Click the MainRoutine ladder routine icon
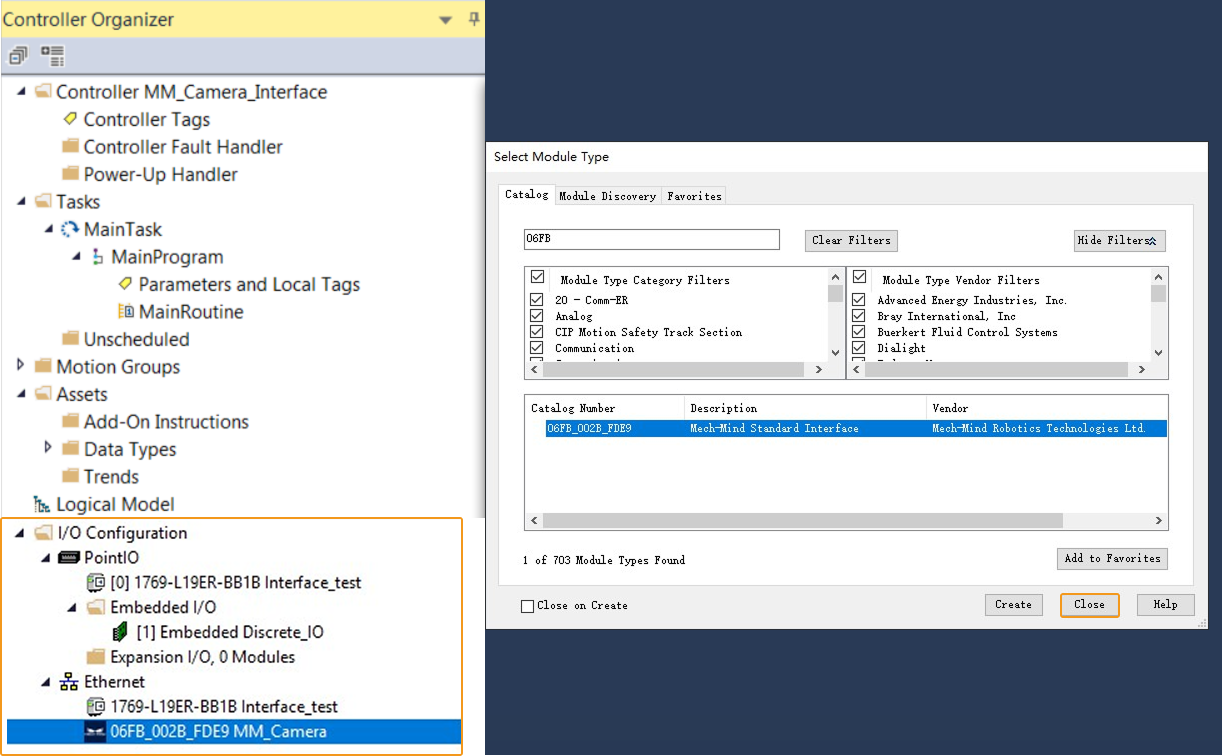1222x756 pixels. (x=126, y=311)
